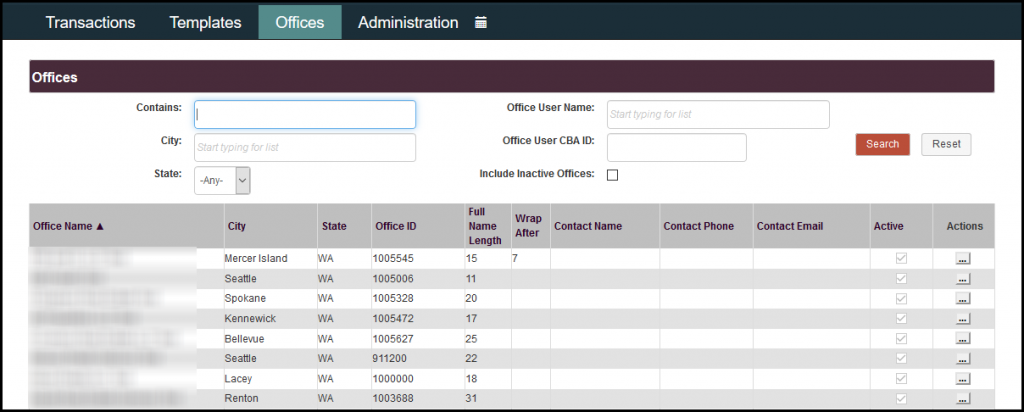Click office ID 1000000
The height and width of the screenshot is (412, 1024).
pos(392,379)
